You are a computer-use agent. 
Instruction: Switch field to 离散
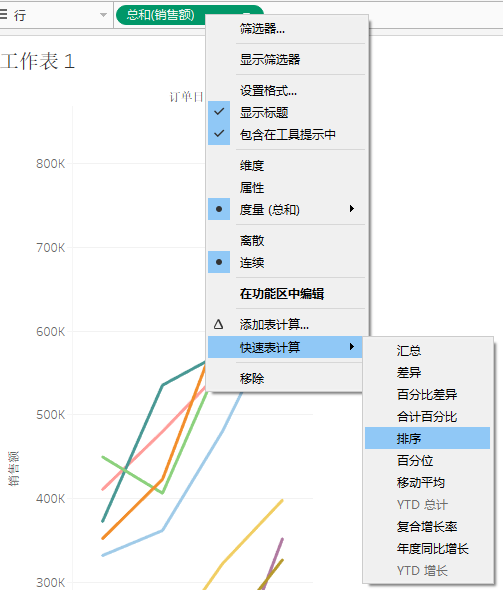[287, 240]
